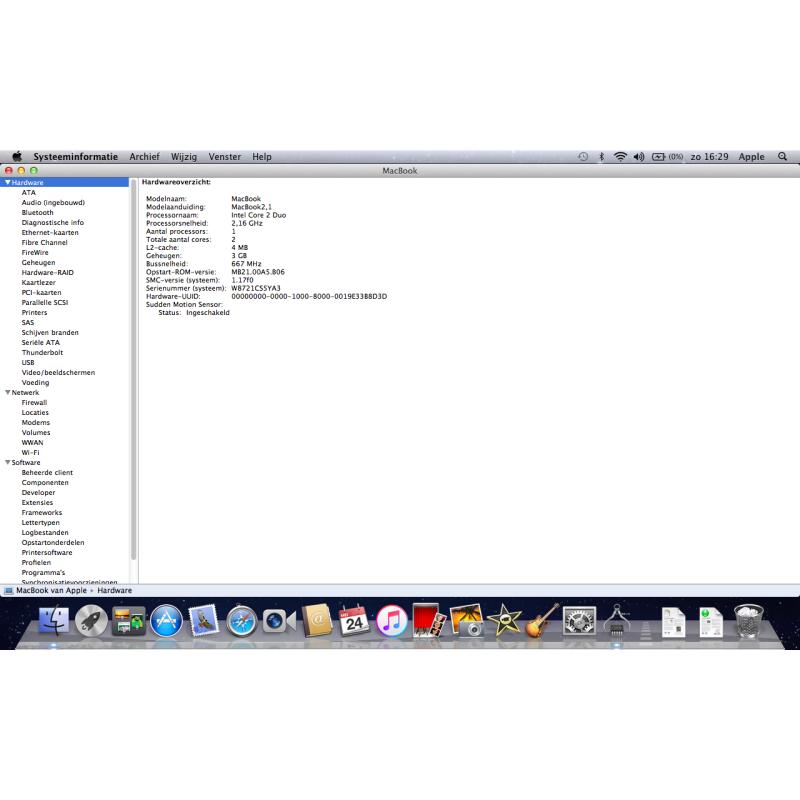Select Wi-Fi under Netwerk

pos(30,453)
